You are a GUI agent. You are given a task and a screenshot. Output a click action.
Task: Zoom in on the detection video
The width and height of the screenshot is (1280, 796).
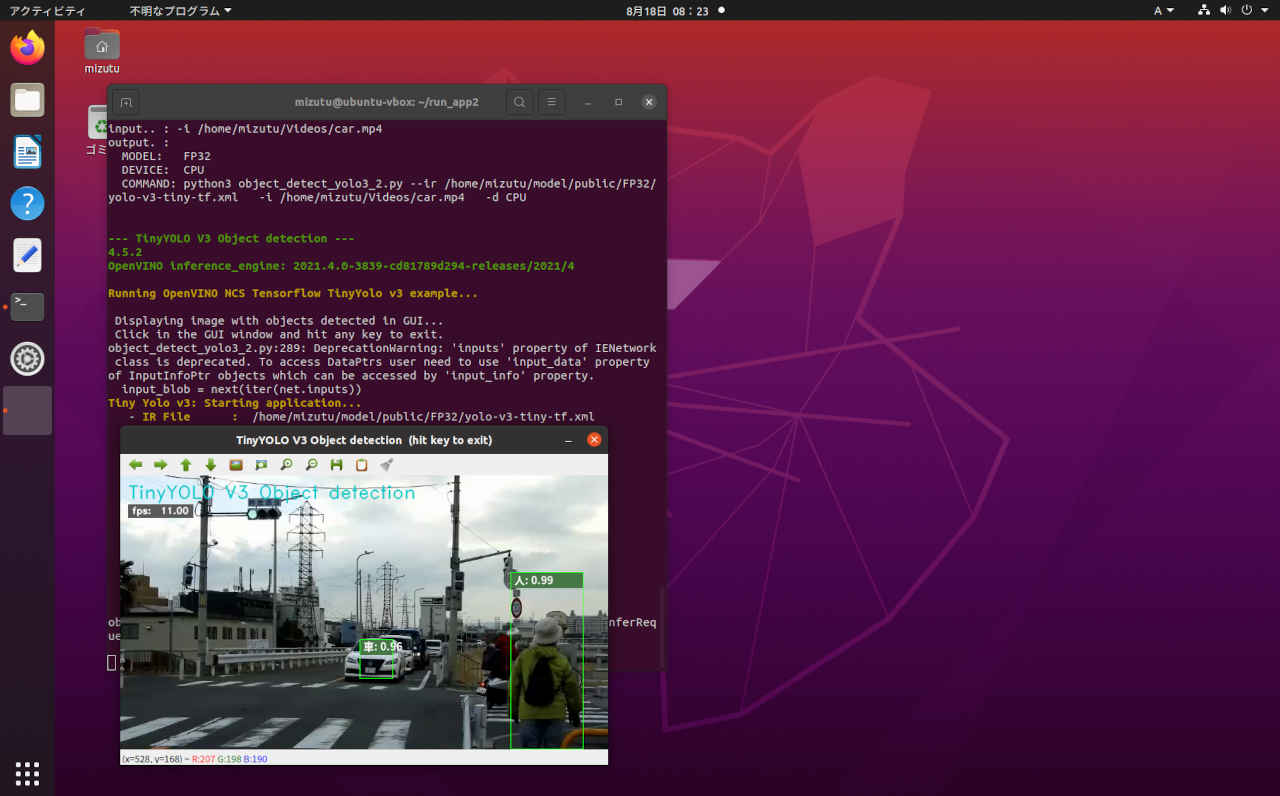[285, 464]
